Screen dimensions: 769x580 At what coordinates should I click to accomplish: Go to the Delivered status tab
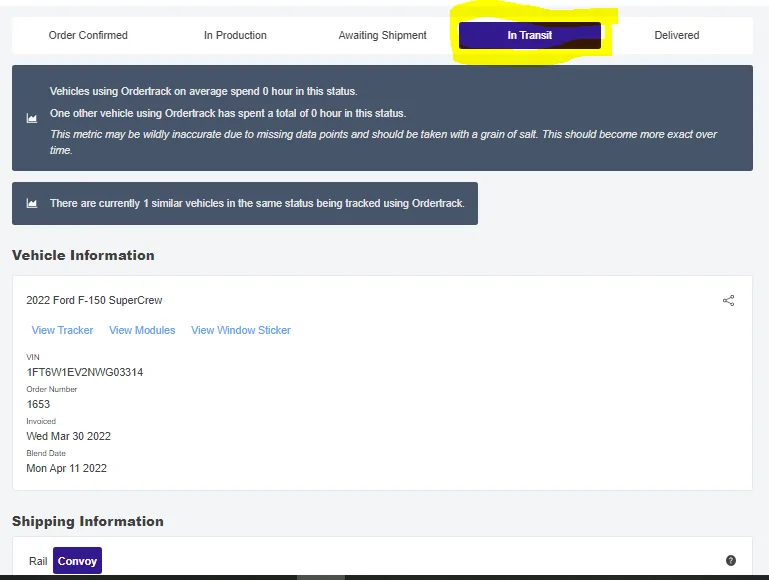coord(677,35)
